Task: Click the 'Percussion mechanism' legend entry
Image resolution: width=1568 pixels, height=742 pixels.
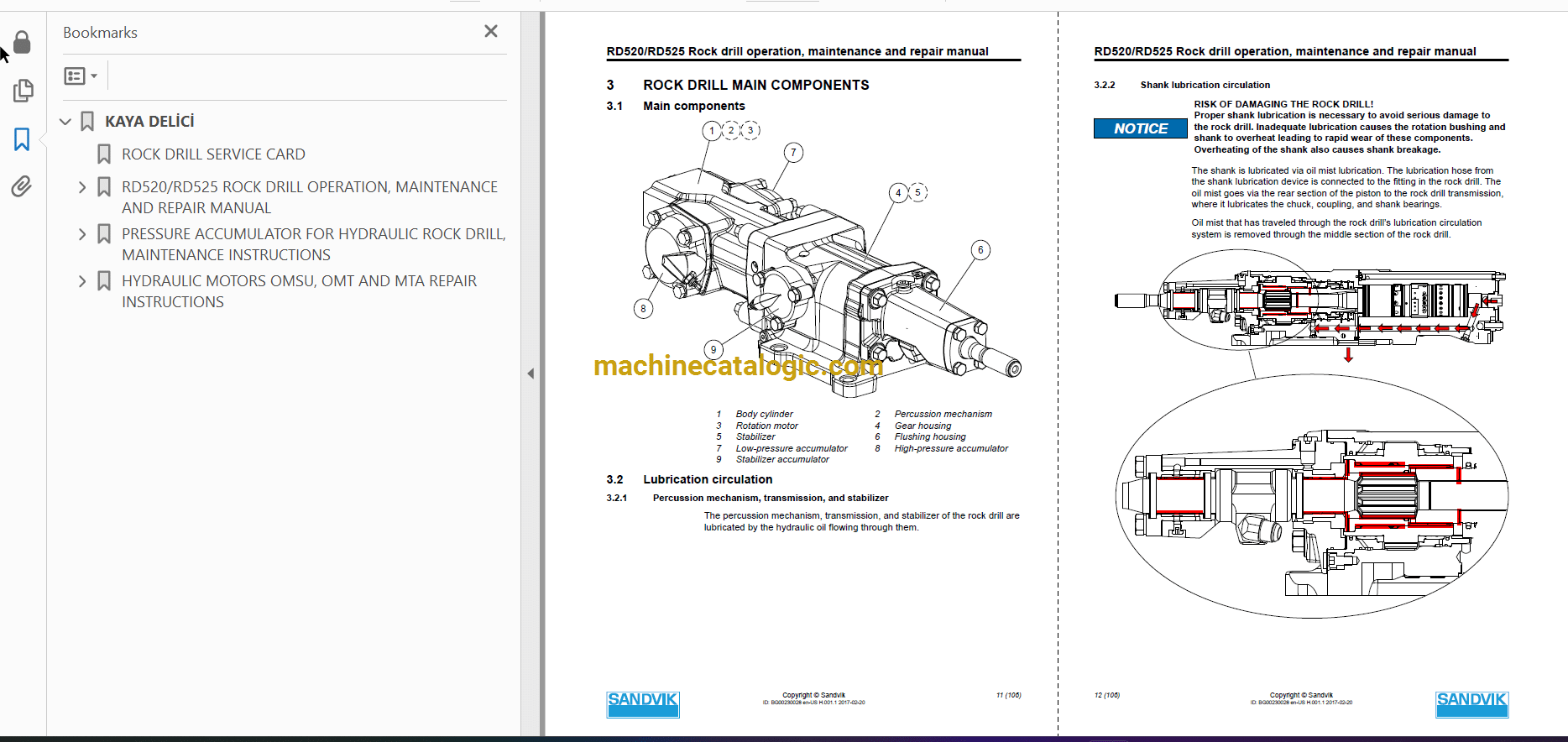Action: coord(943,414)
